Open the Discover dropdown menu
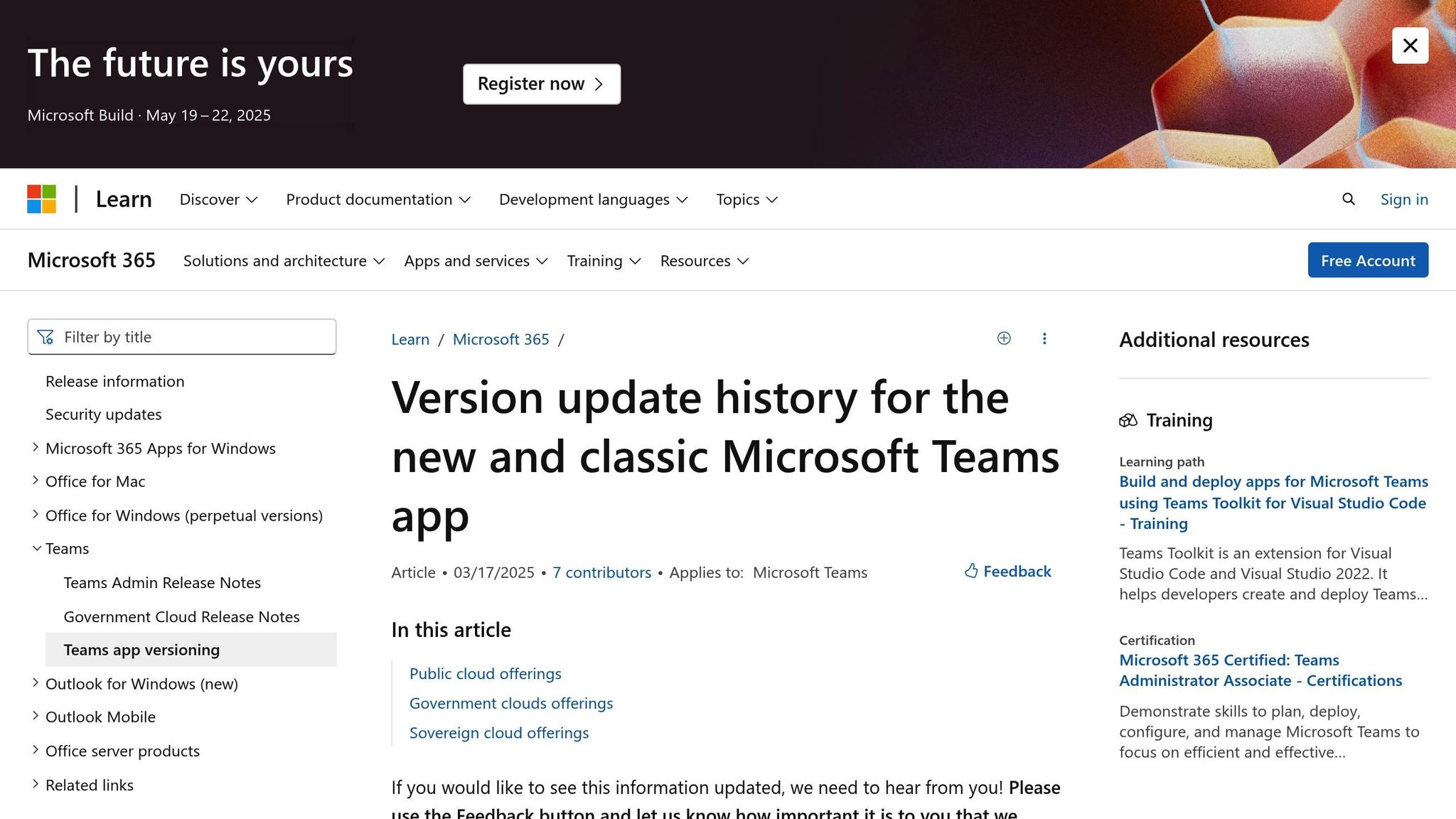This screenshot has width=1456, height=819. pyautogui.click(x=218, y=200)
